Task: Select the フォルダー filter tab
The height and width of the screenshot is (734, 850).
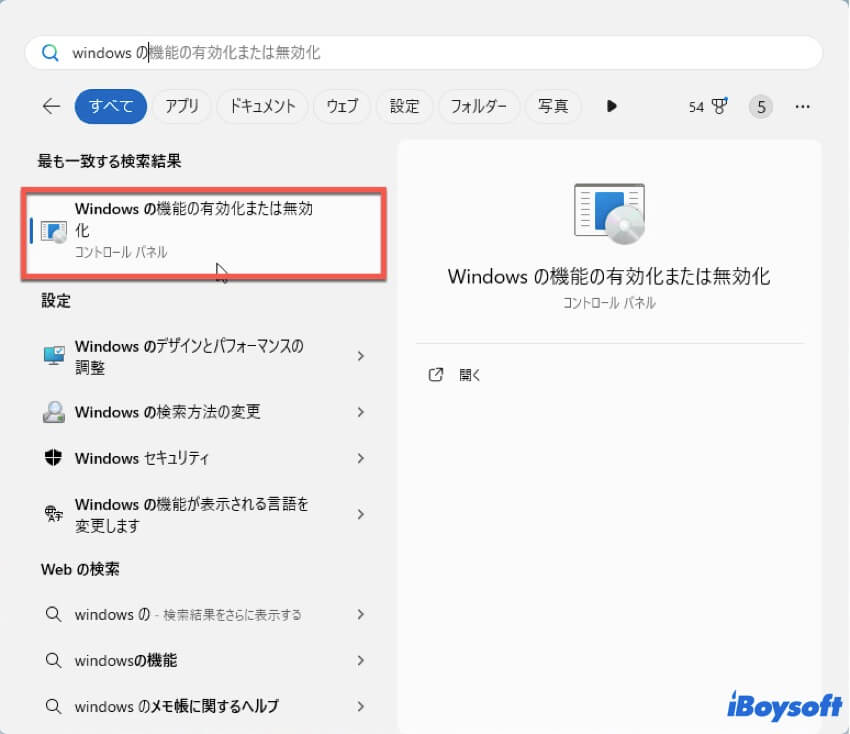Action: point(479,106)
